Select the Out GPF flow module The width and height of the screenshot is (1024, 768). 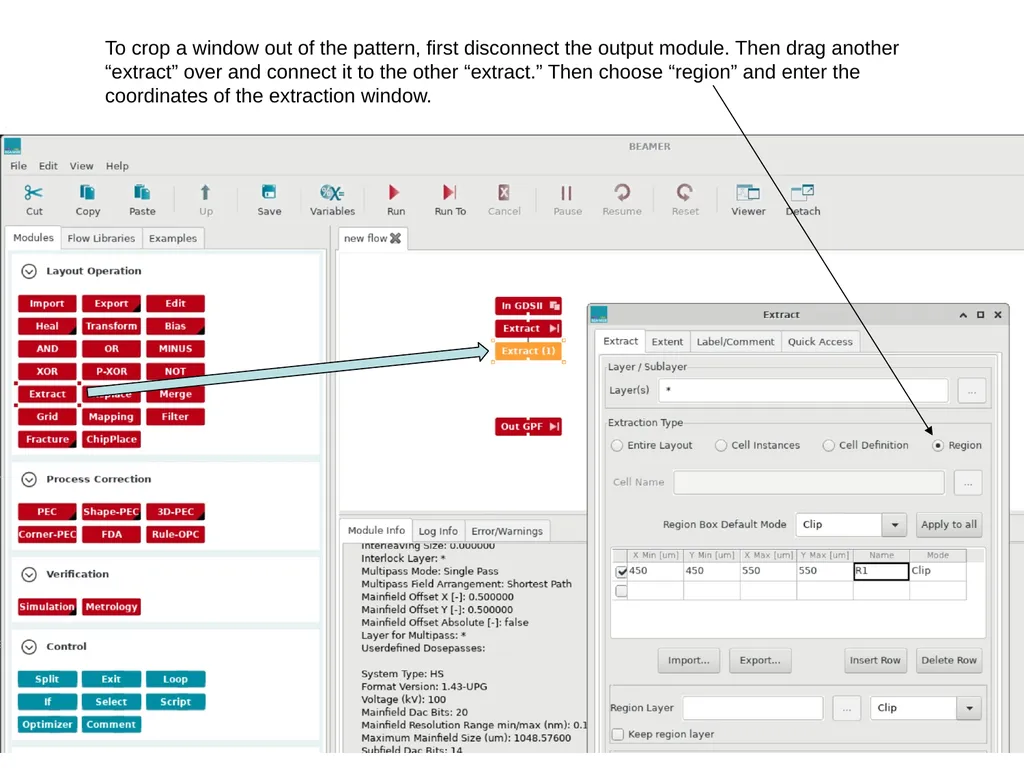528,426
